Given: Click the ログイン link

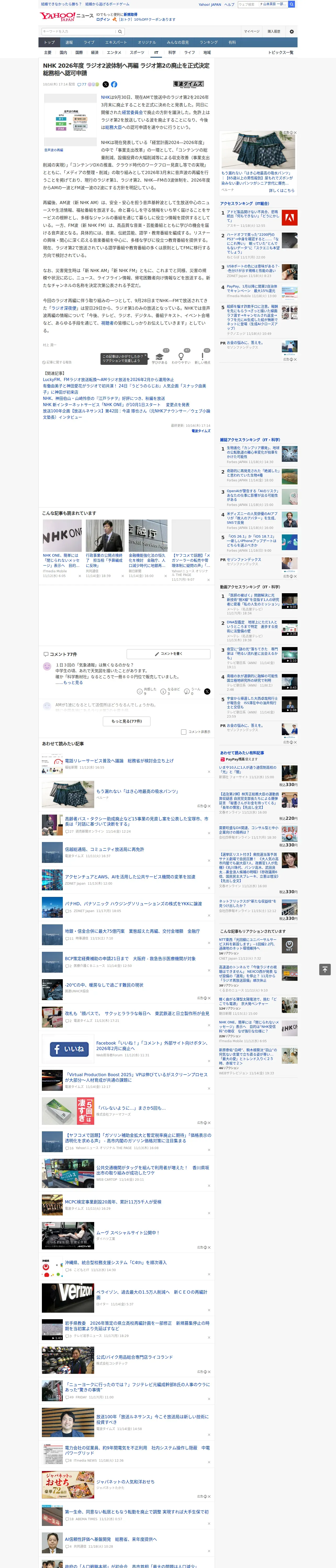Looking at the screenshot, I should tap(103, 20).
